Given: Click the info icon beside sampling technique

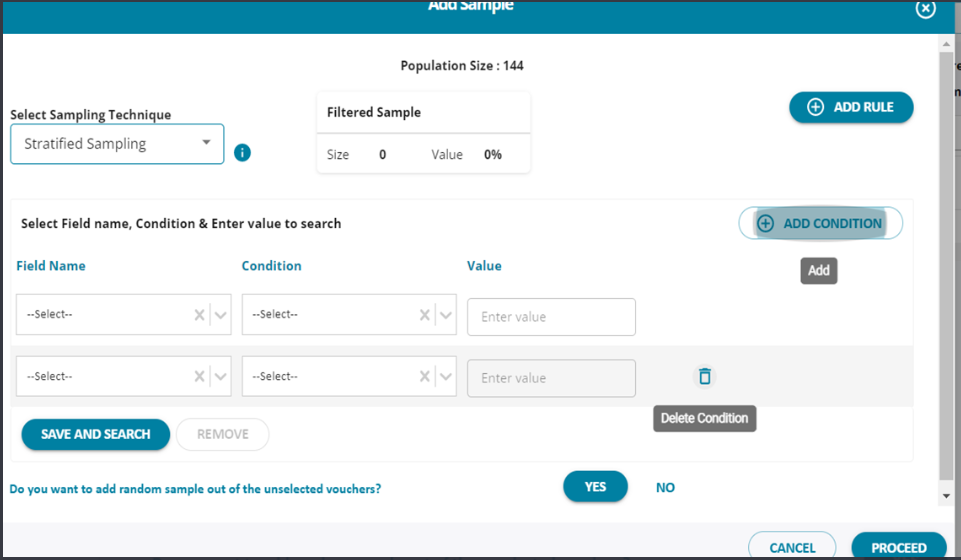Looking at the screenshot, I should click(242, 153).
